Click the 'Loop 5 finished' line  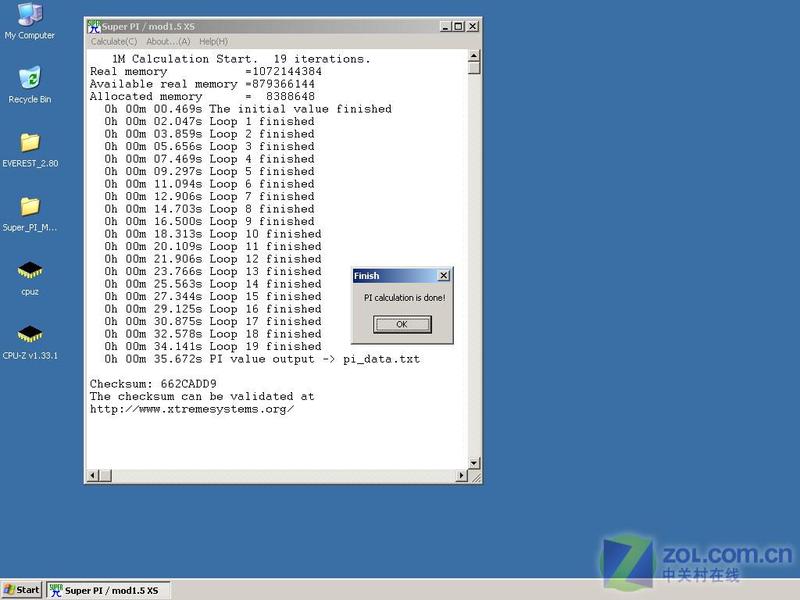[209, 171]
